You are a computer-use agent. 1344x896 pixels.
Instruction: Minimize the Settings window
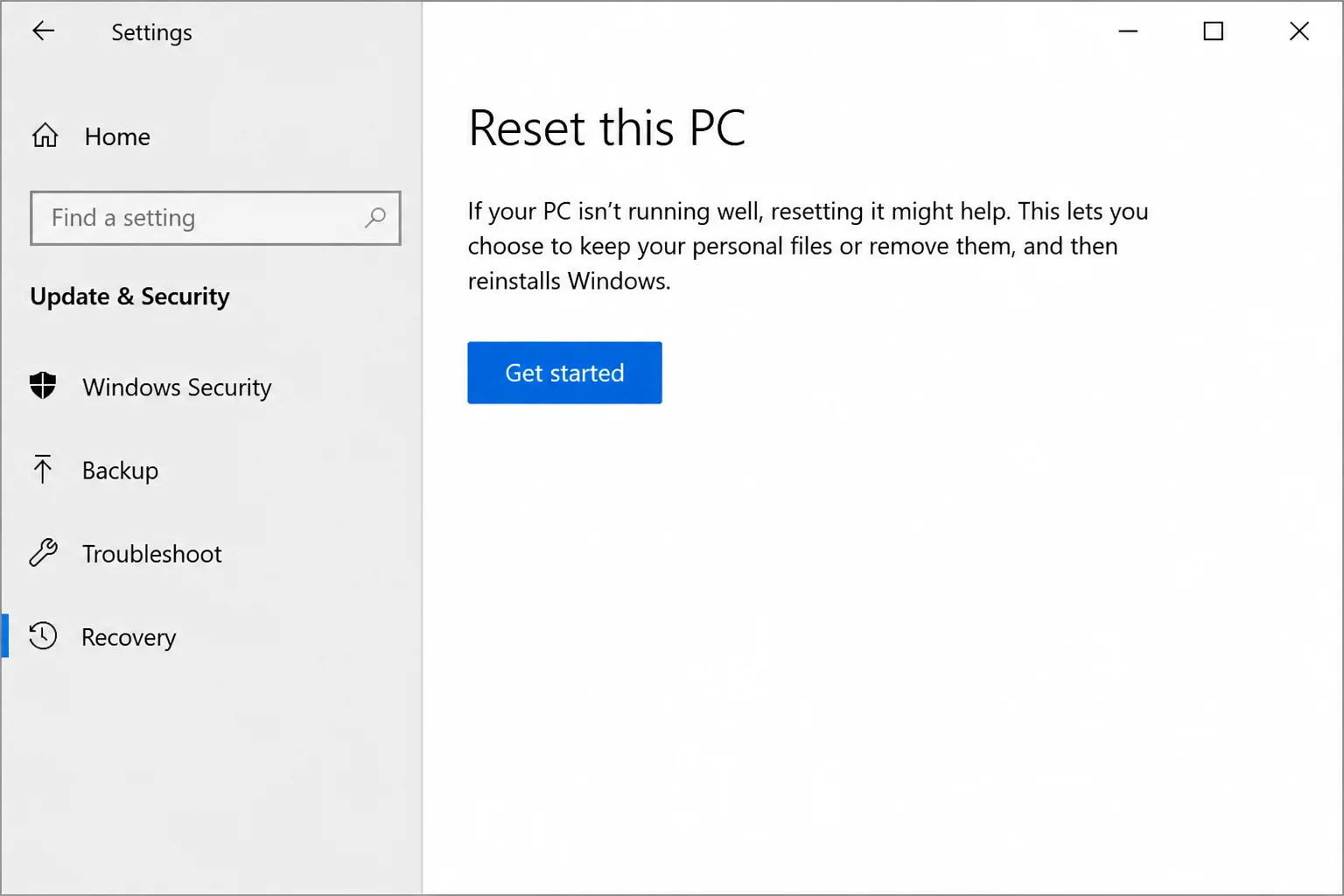pyautogui.click(x=1128, y=31)
